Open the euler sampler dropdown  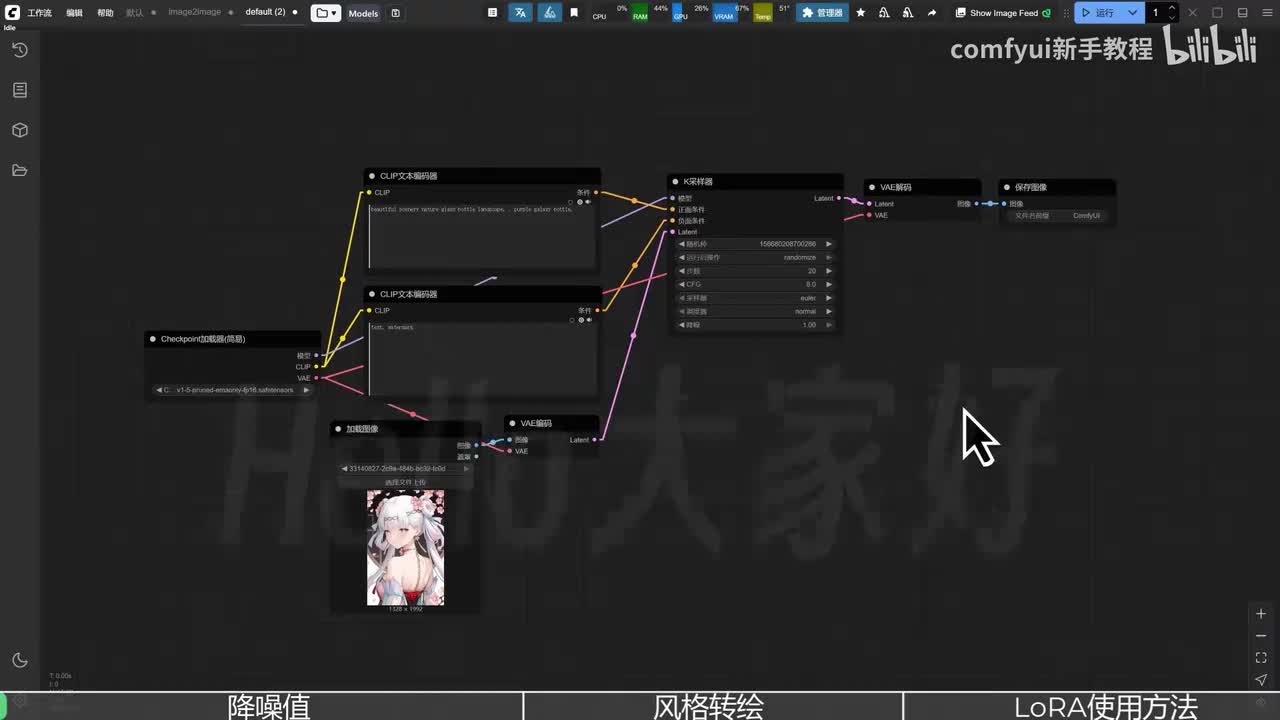(755, 298)
